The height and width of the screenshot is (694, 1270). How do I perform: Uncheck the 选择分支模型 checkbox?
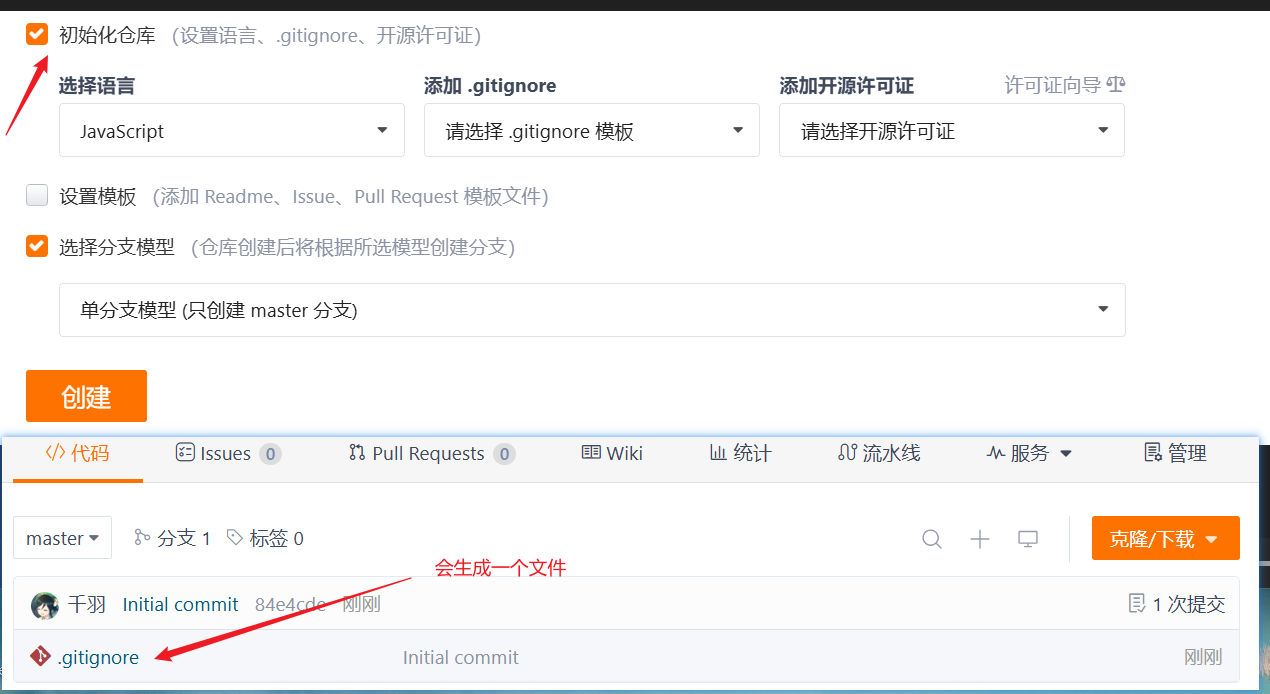[37, 246]
